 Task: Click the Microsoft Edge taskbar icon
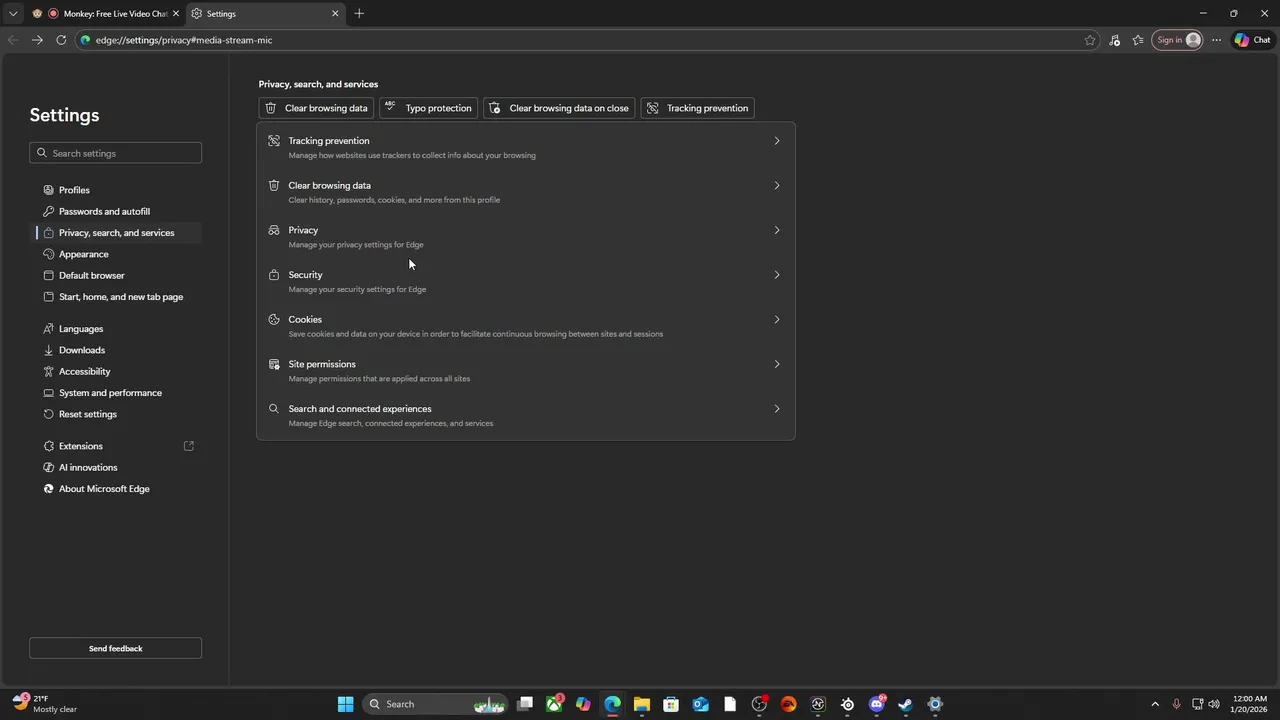coord(612,704)
